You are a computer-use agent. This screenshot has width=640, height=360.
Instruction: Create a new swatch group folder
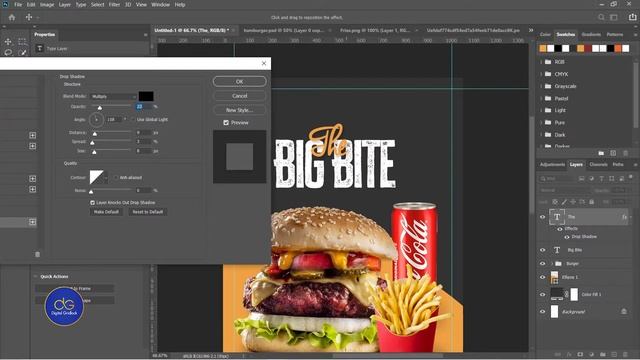[601, 153]
